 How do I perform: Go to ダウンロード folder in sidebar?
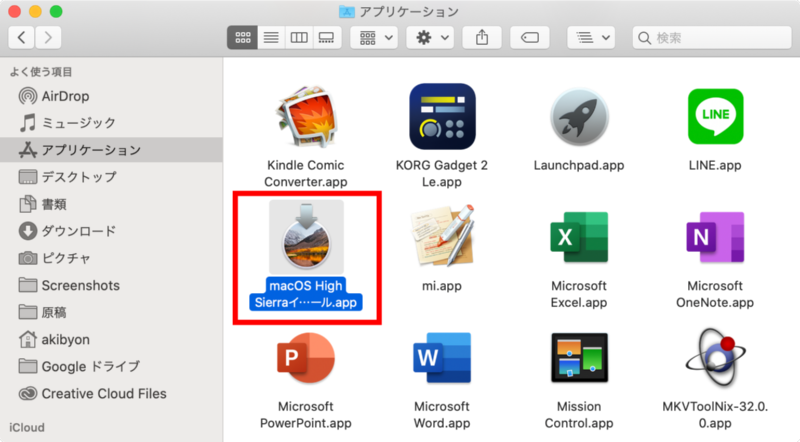tap(78, 231)
